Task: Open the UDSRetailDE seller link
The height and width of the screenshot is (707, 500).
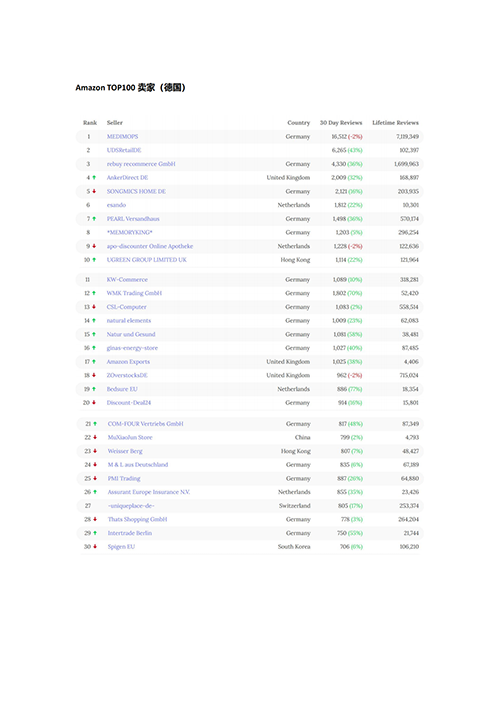Action: [x=124, y=150]
